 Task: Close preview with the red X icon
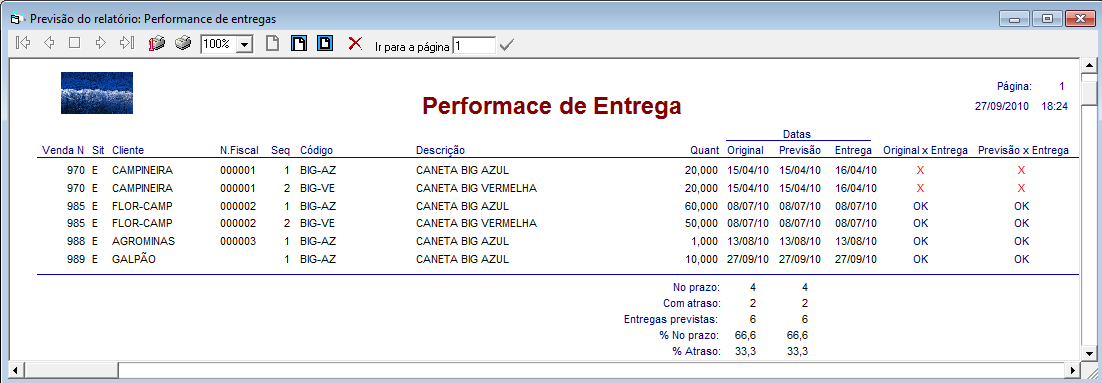coord(356,44)
